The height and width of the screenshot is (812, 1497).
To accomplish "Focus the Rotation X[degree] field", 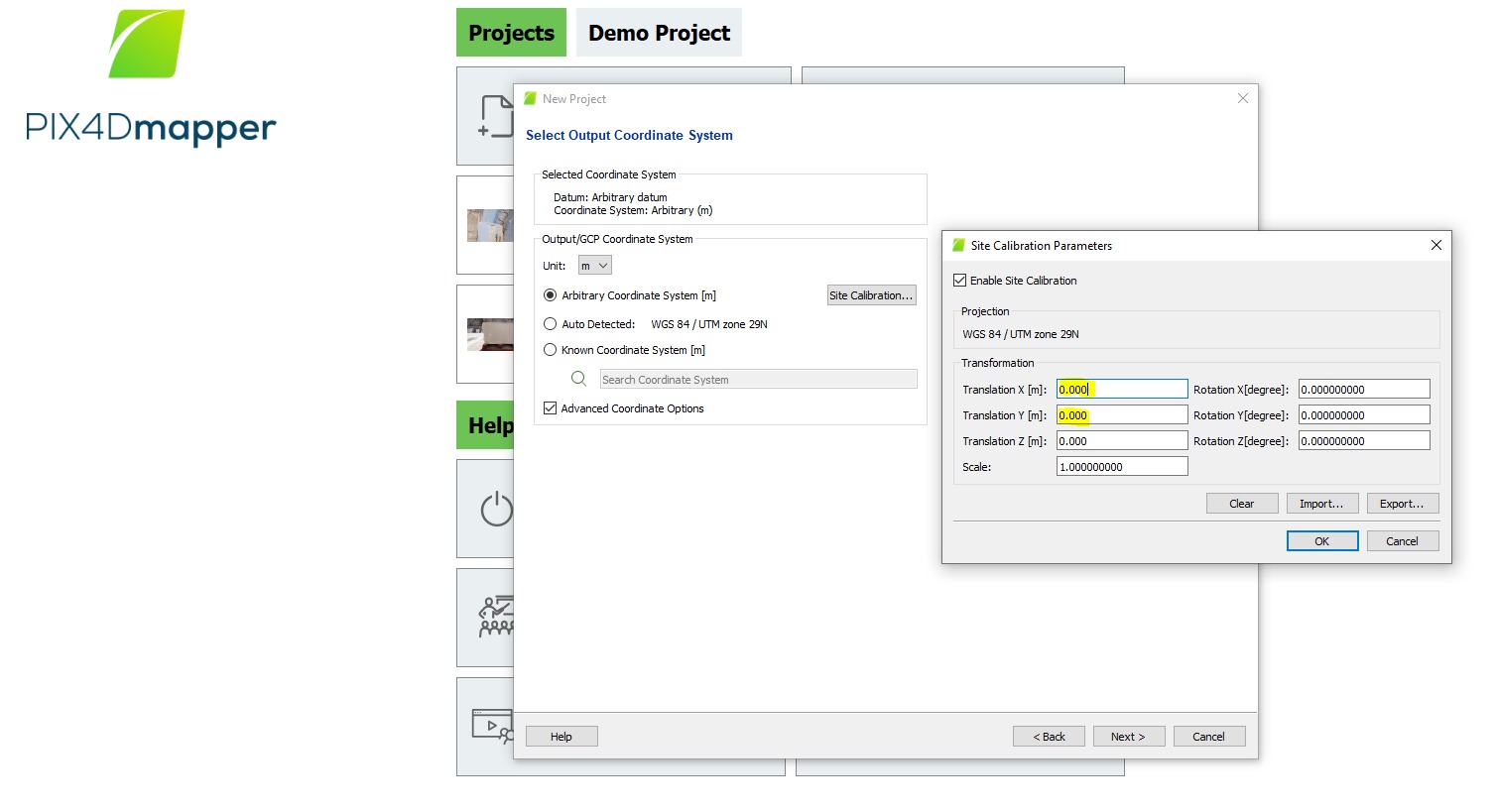I will [1364, 390].
